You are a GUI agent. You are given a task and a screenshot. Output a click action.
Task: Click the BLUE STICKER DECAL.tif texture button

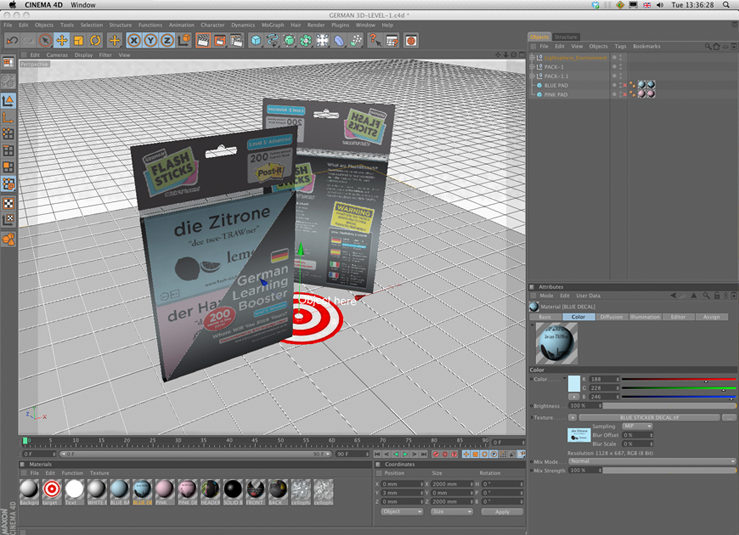tap(649, 418)
